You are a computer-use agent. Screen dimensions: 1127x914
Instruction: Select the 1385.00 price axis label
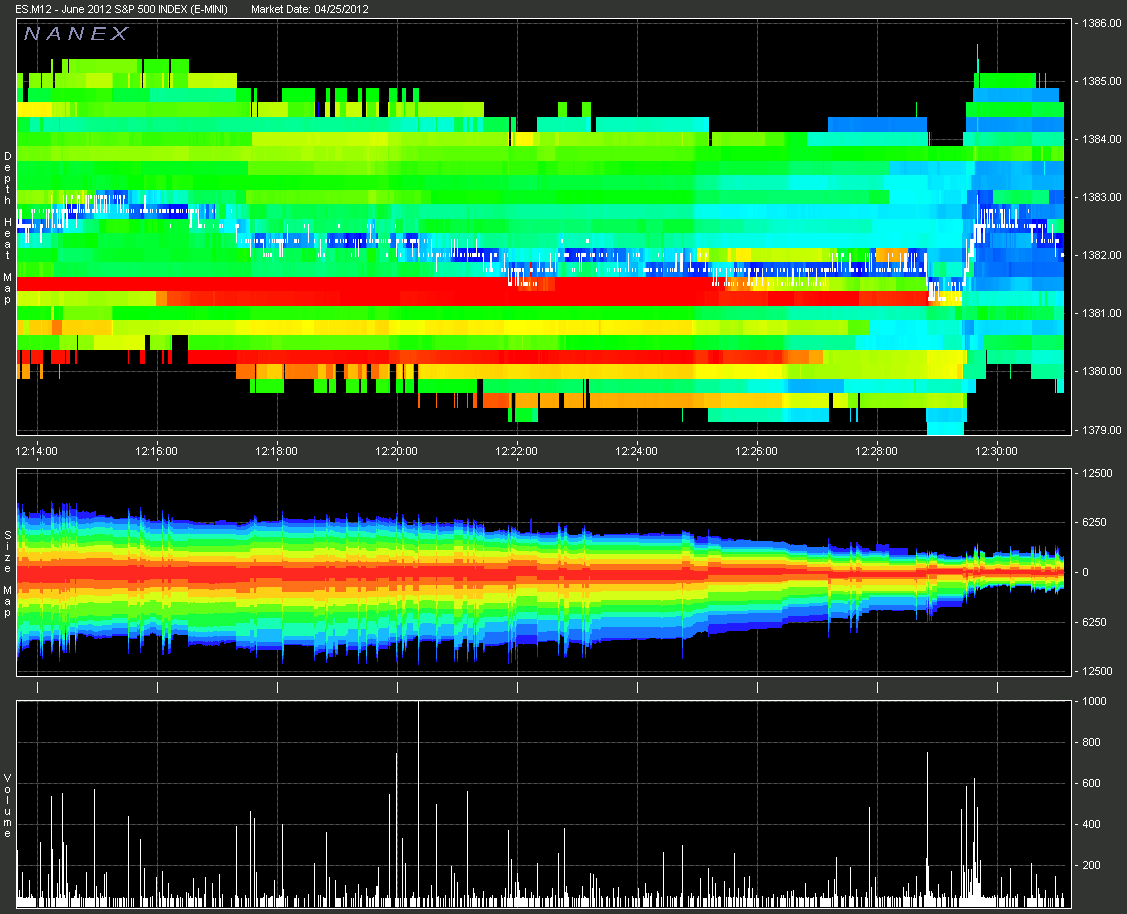tap(1102, 81)
